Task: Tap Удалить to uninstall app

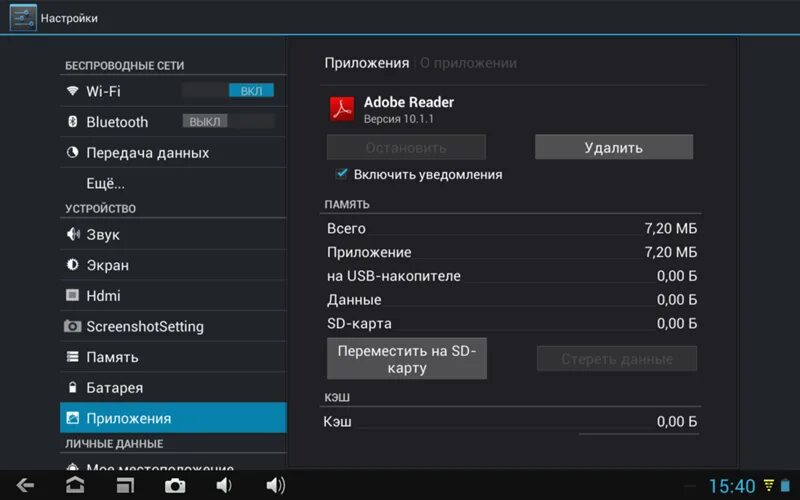Action: pyautogui.click(x=614, y=147)
